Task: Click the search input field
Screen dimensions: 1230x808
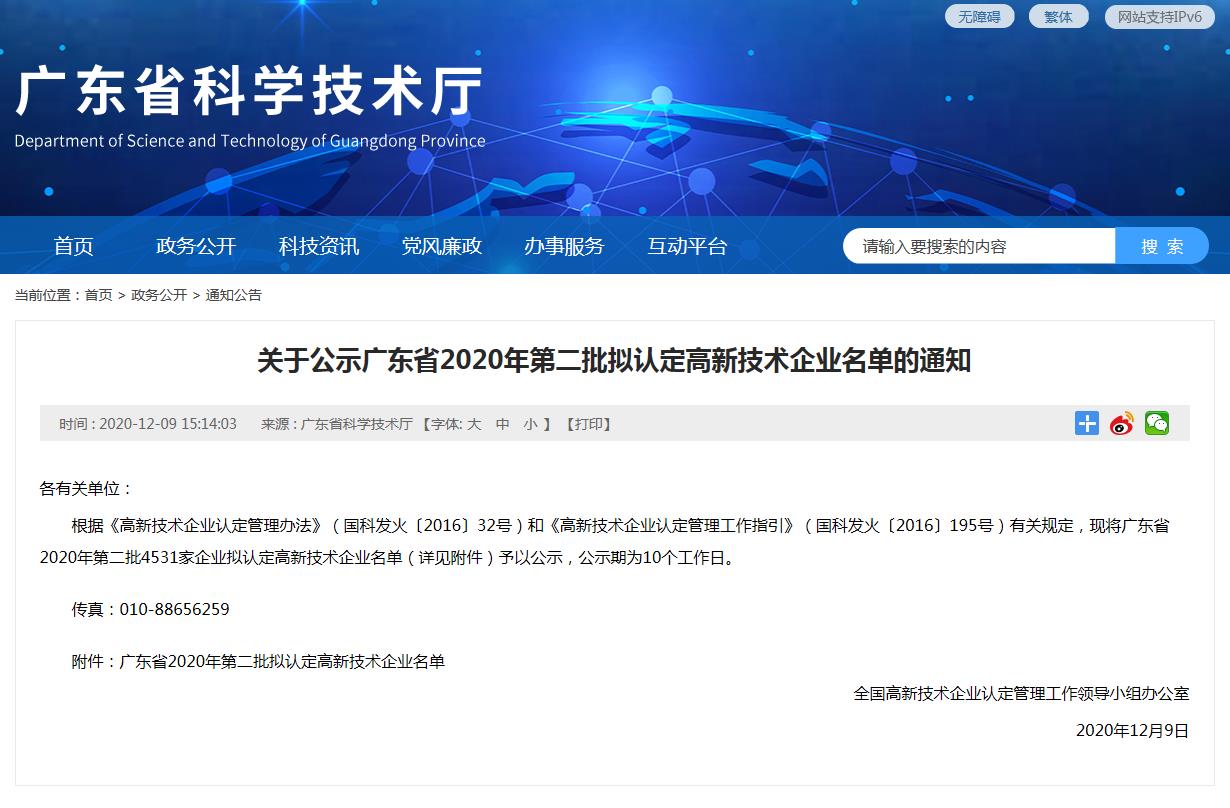Action: (980, 245)
